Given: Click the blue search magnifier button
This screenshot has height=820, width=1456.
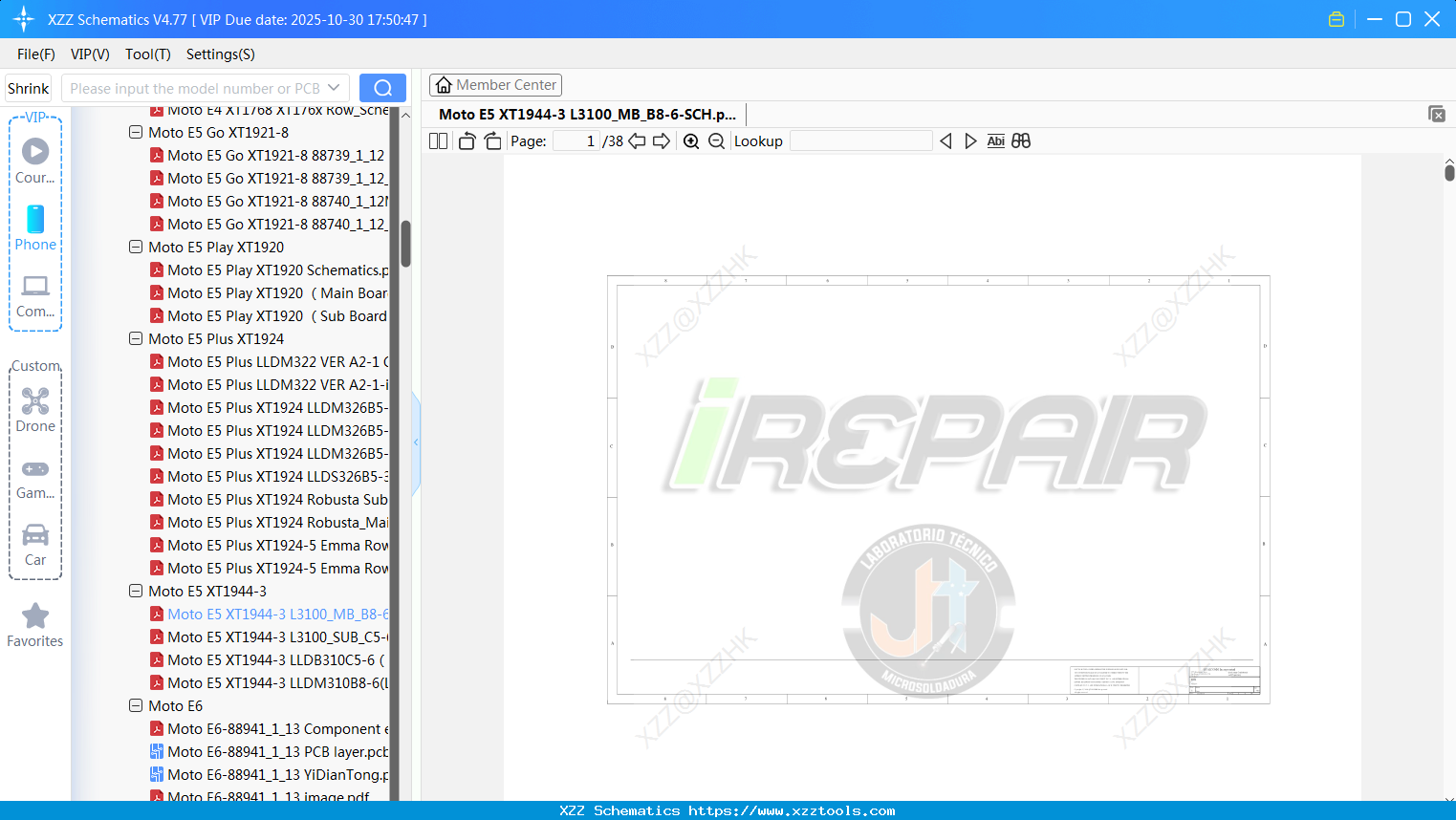Looking at the screenshot, I should [382, 87].
